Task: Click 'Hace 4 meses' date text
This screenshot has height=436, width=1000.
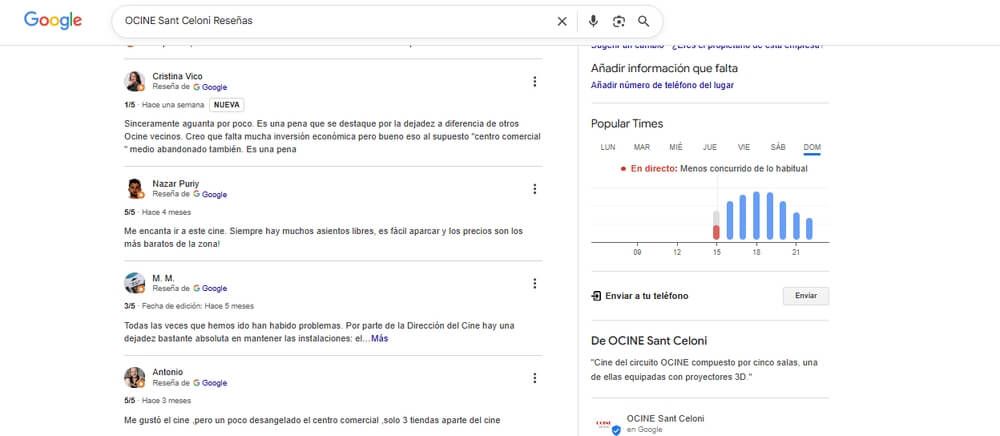Action: point(166,212)
